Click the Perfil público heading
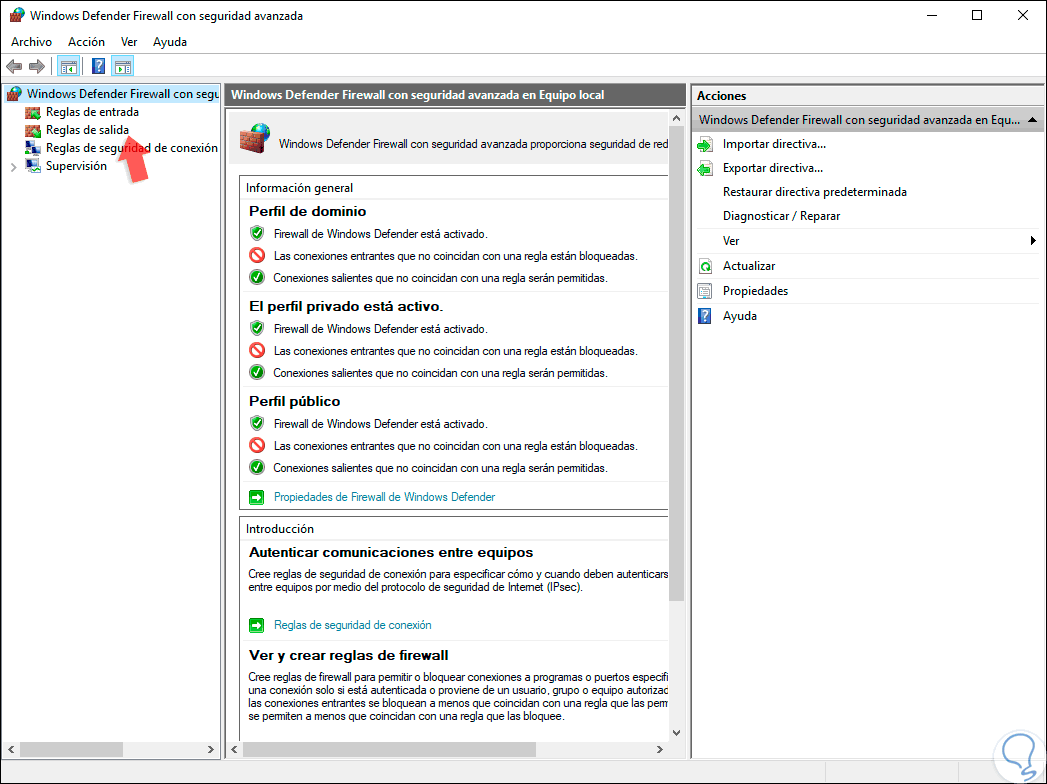The width and height of the screenshot is (1047, 784). tap(294, 401)
